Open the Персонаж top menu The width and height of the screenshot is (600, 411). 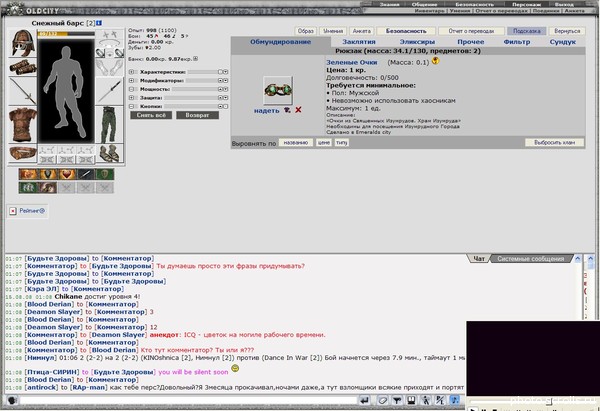tap(527, 5)
